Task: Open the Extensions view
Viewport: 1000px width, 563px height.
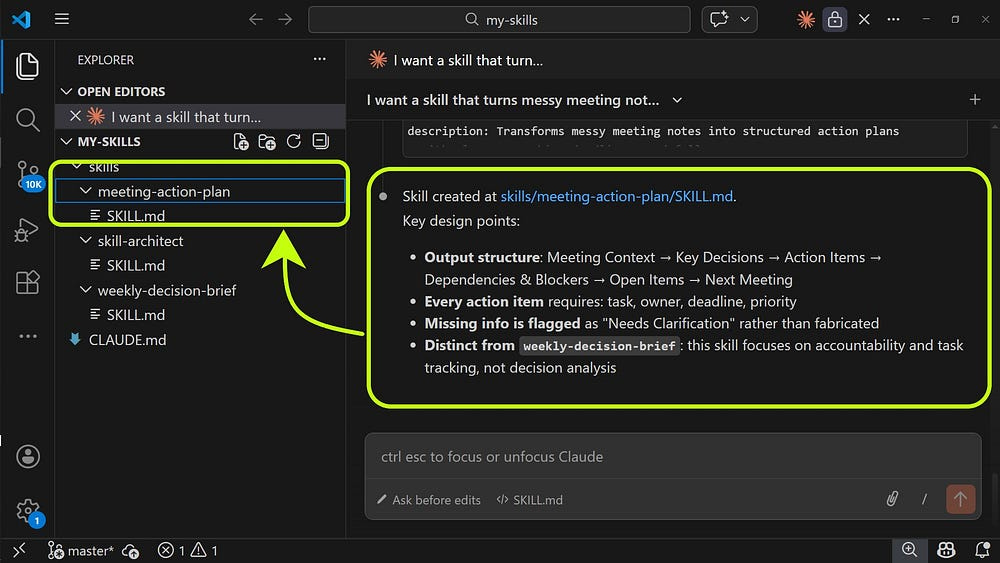Action: click(27, 282)
